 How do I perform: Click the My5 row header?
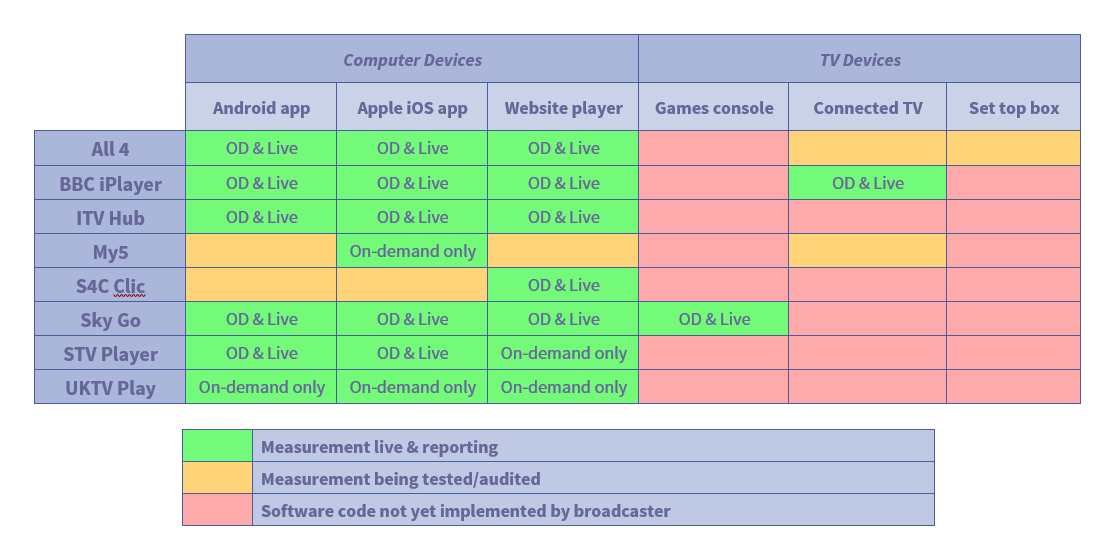(x=110, y=252)
